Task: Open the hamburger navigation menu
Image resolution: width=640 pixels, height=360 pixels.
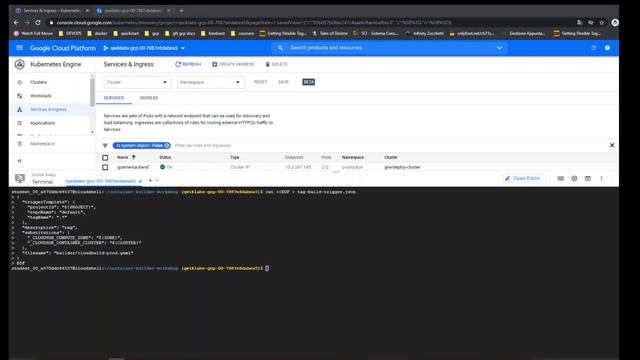Action: pyautogui.click(x=19, y=48)
